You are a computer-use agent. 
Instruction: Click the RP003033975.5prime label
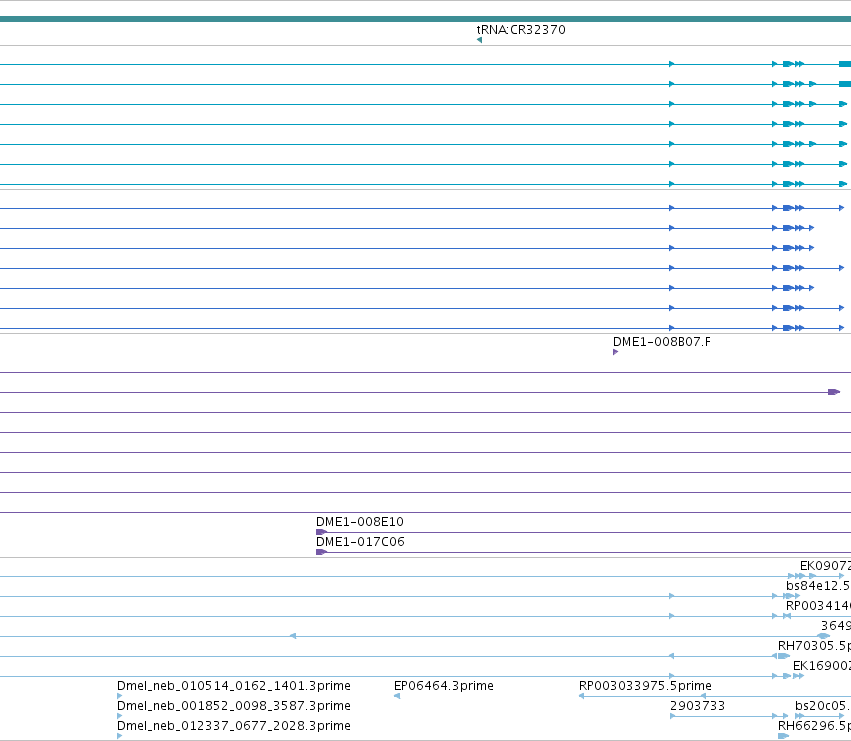coord(645,686)
